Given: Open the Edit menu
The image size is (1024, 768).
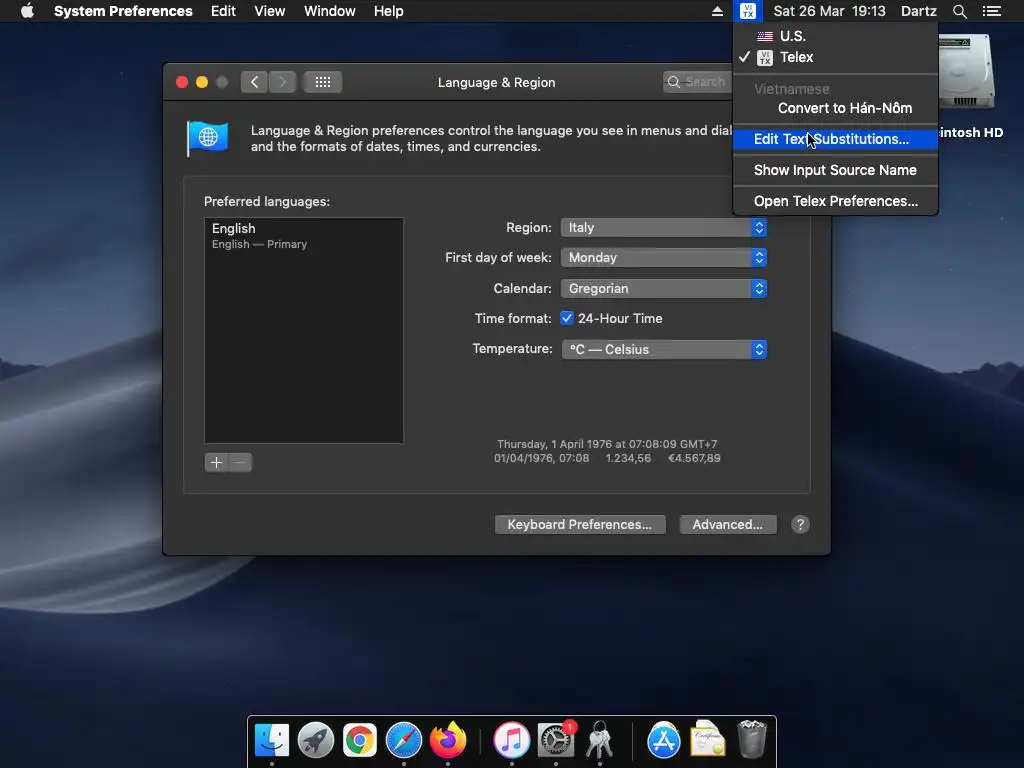Looking at the screenshot, I should [x=223, y=11].
